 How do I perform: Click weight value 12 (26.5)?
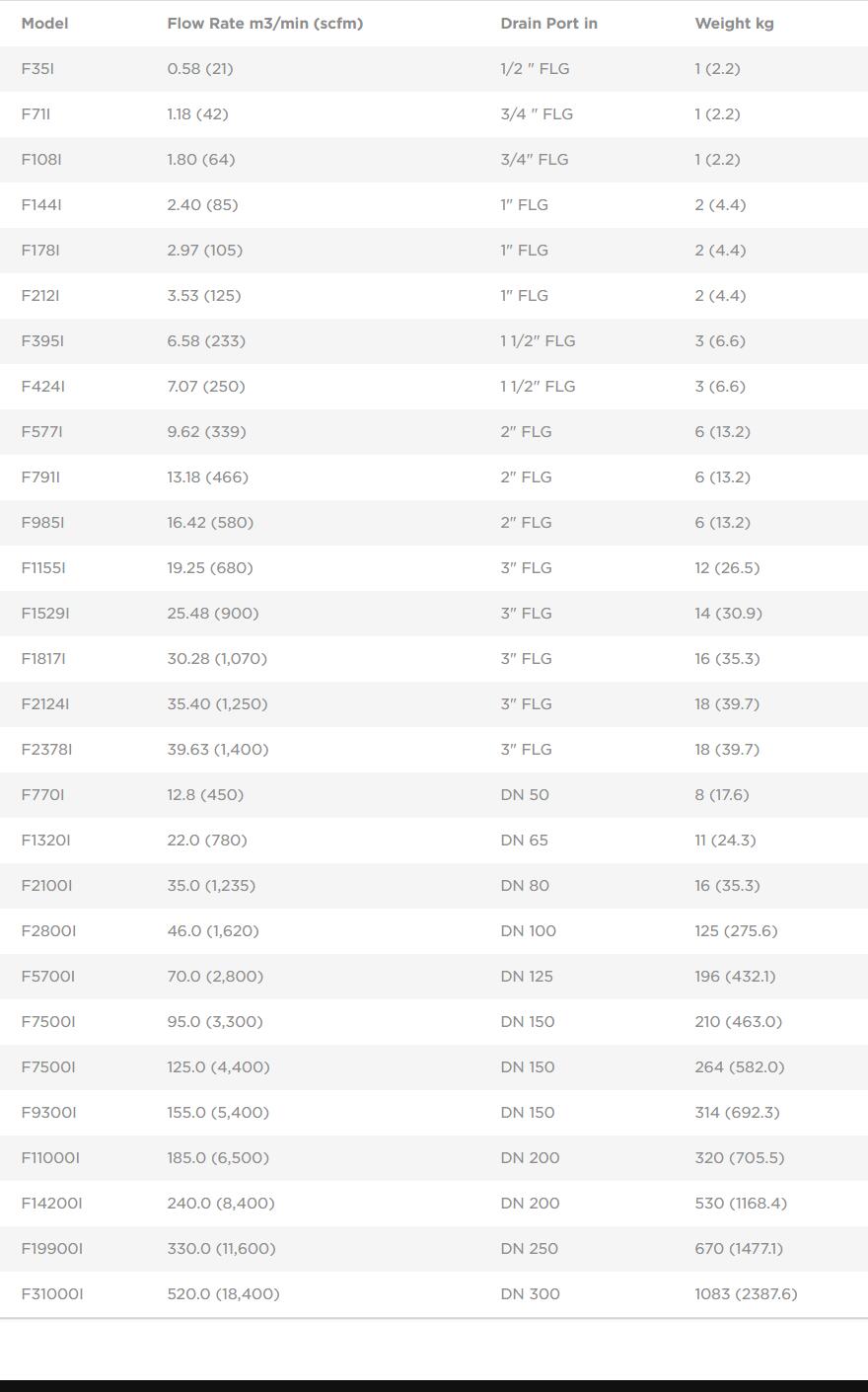(727, 568)
